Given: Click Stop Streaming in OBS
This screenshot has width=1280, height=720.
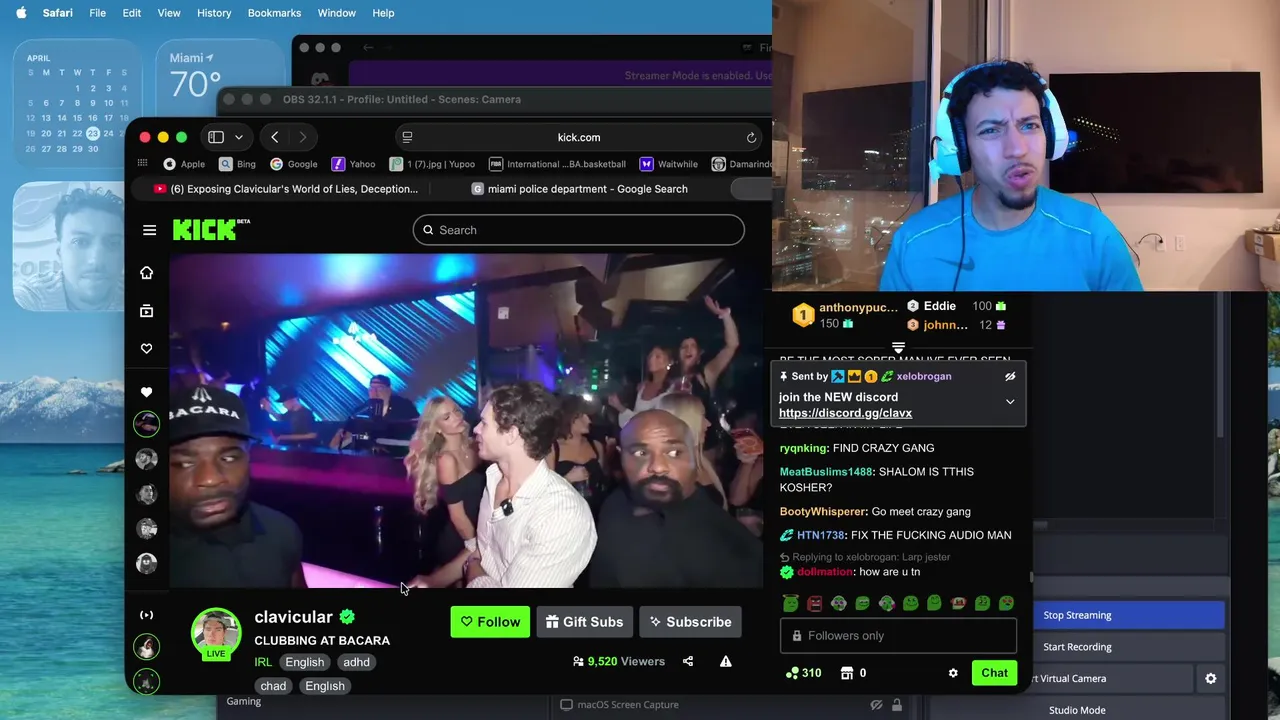Looking at the screenshot, I should [x=1129, y=615].
